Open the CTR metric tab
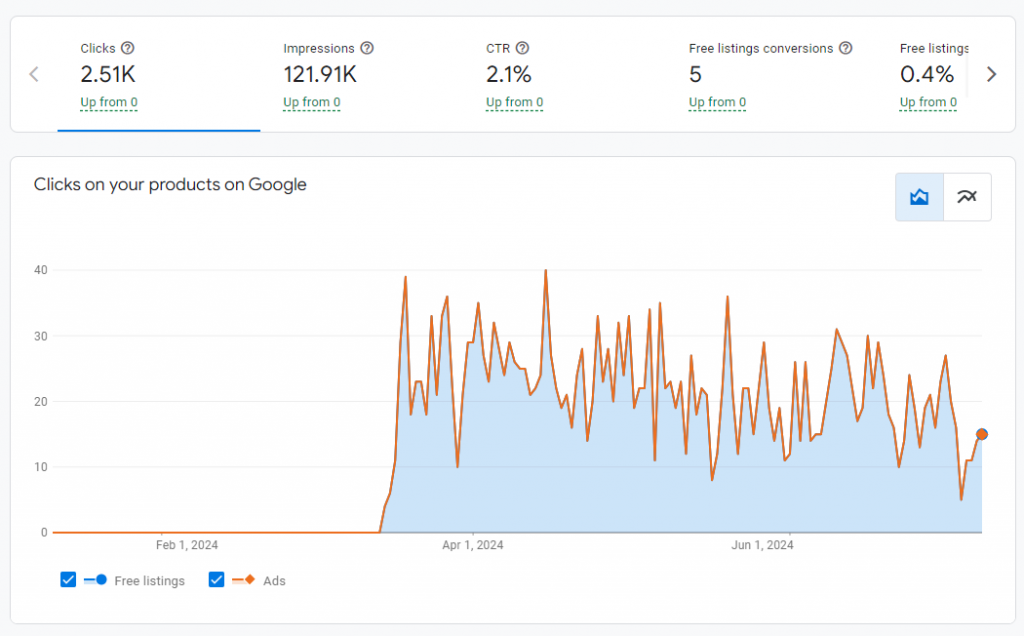1024x636 pixels. [x=564, y=74]
